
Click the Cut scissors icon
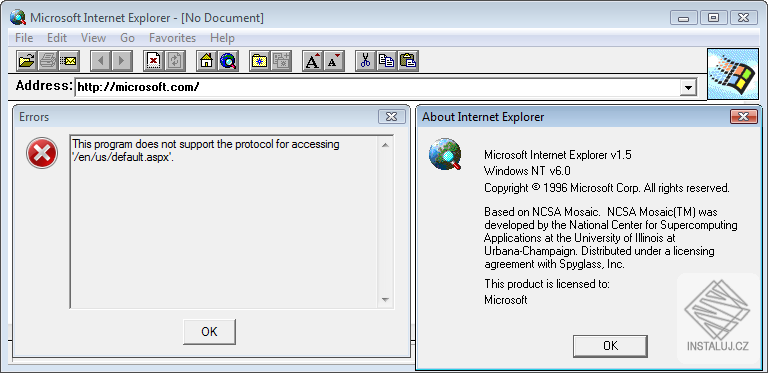(365, 61)
